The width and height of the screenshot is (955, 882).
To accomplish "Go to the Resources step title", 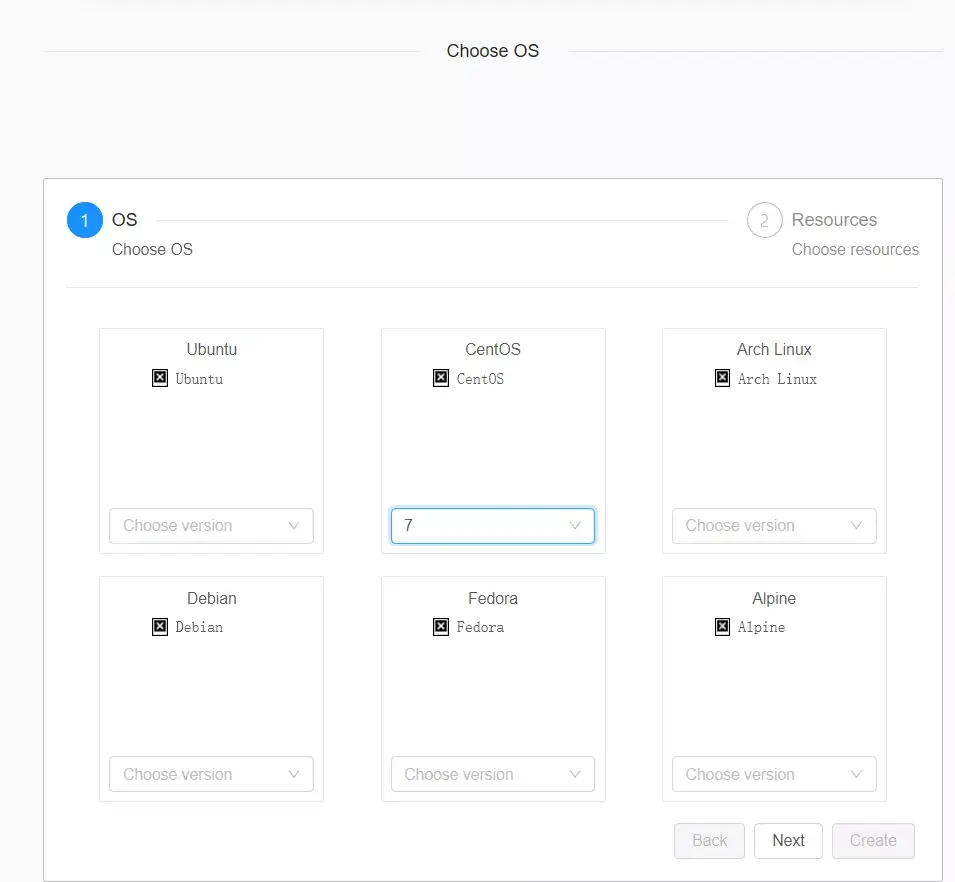I will [x=834, y=220].
